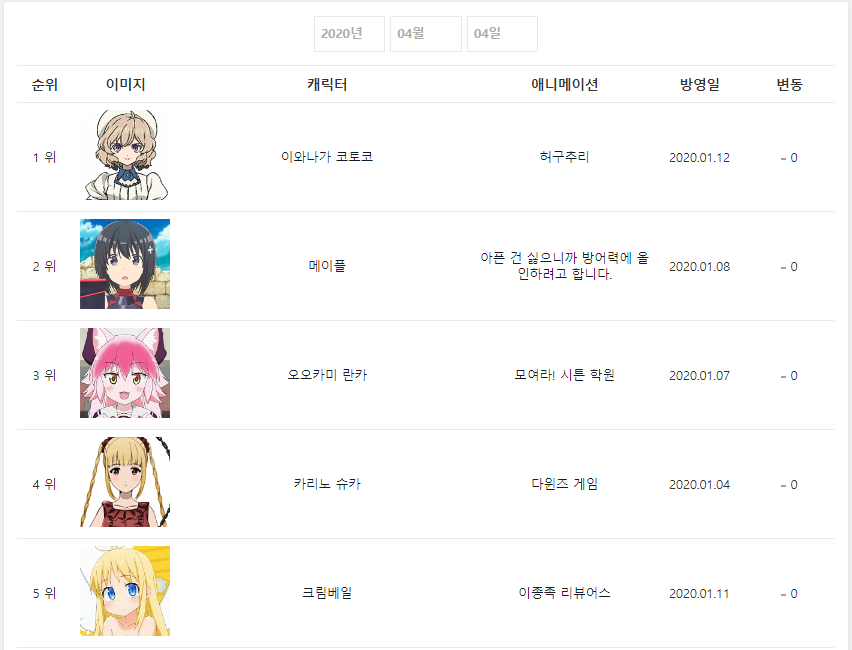Click the 크림베일 character thumbnail
852x650 pixels.
[x=125, y=591]
